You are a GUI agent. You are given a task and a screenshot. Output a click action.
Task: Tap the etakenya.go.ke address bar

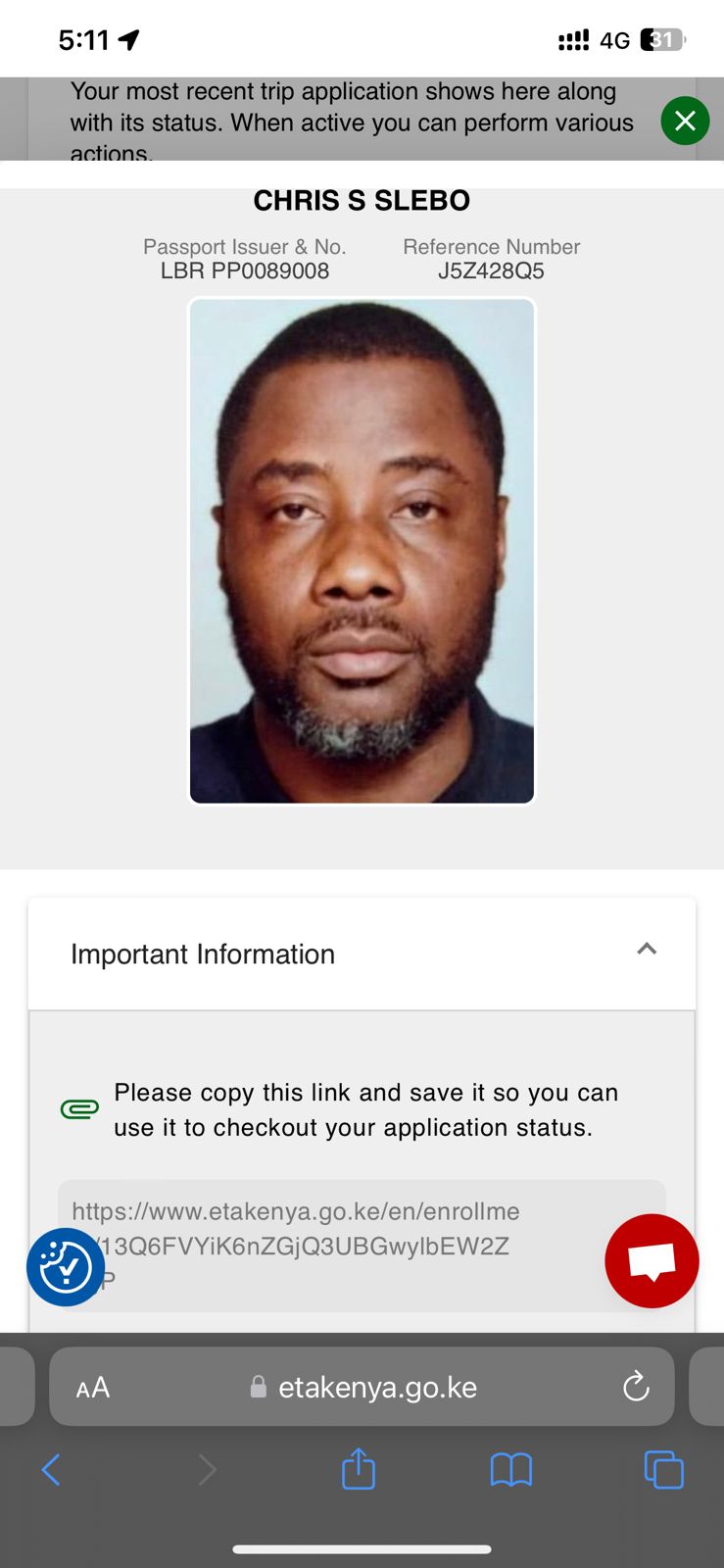(362, 1387)
